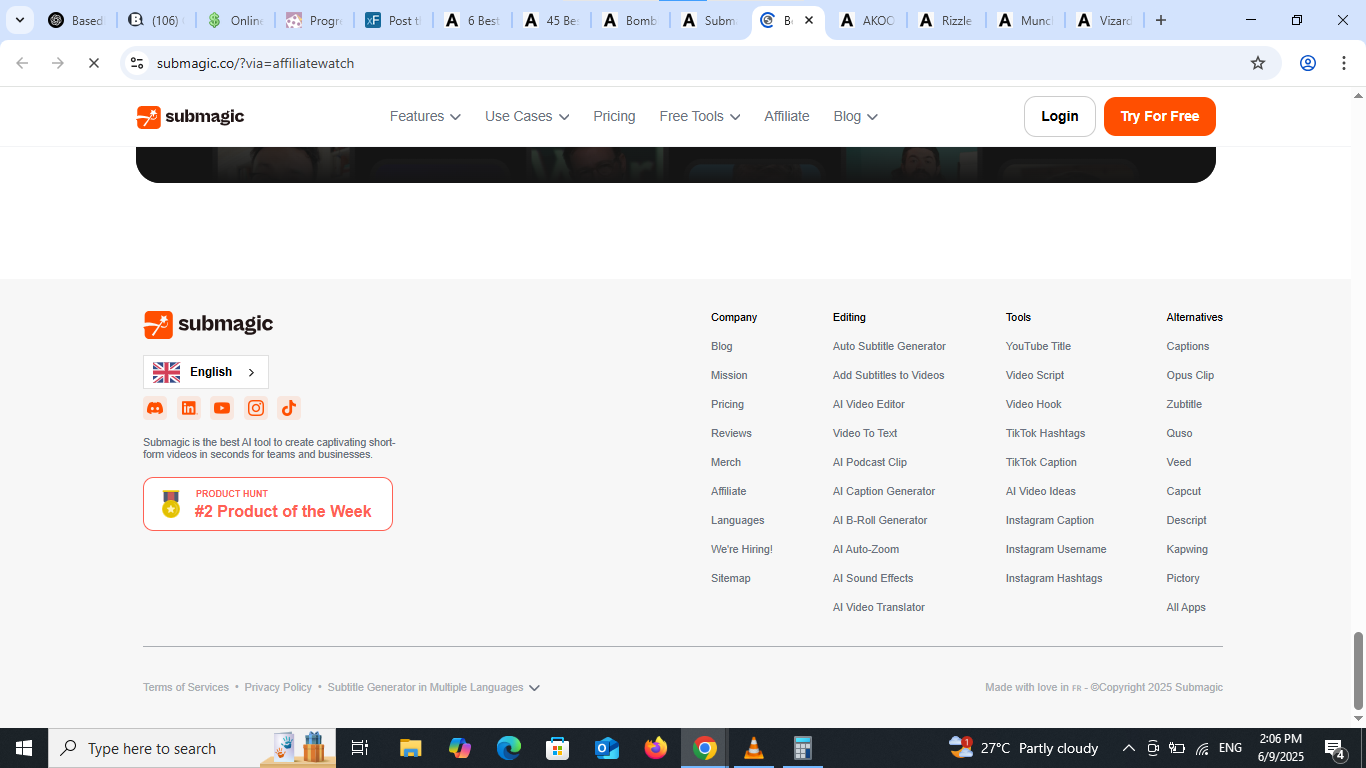The width and height of the screenshot is (1366, 768).
Task: Click the page vertical scrollbar thumb
Action: (x=1358, y=670)
